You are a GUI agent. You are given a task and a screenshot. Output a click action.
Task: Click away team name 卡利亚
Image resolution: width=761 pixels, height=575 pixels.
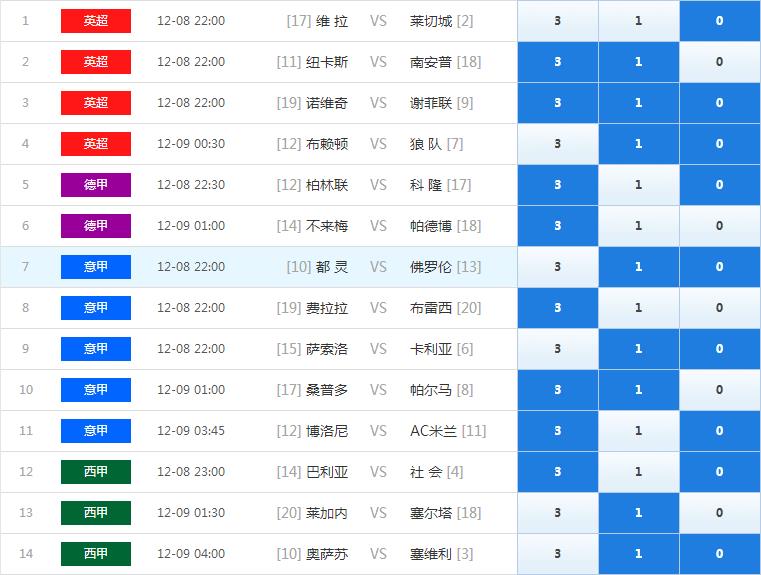431,349
